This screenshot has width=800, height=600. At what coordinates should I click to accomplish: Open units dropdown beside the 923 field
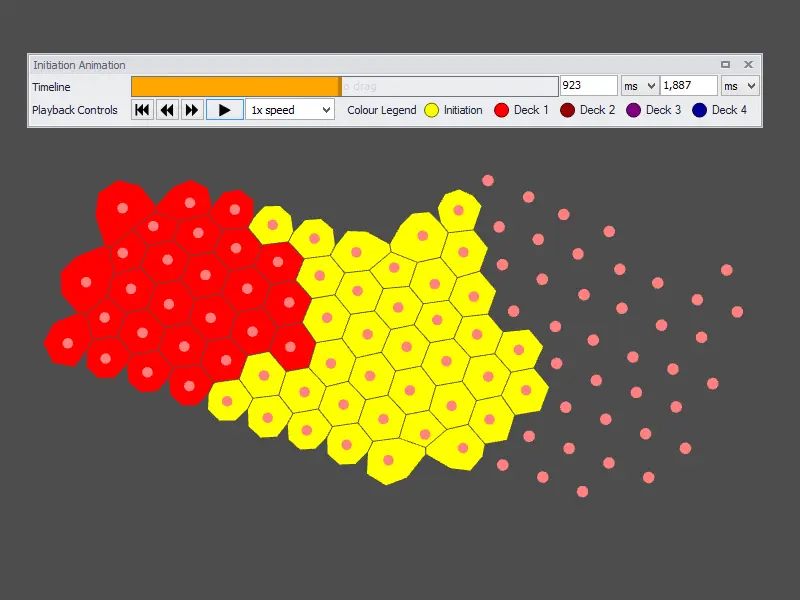click(x=639, y=86)
